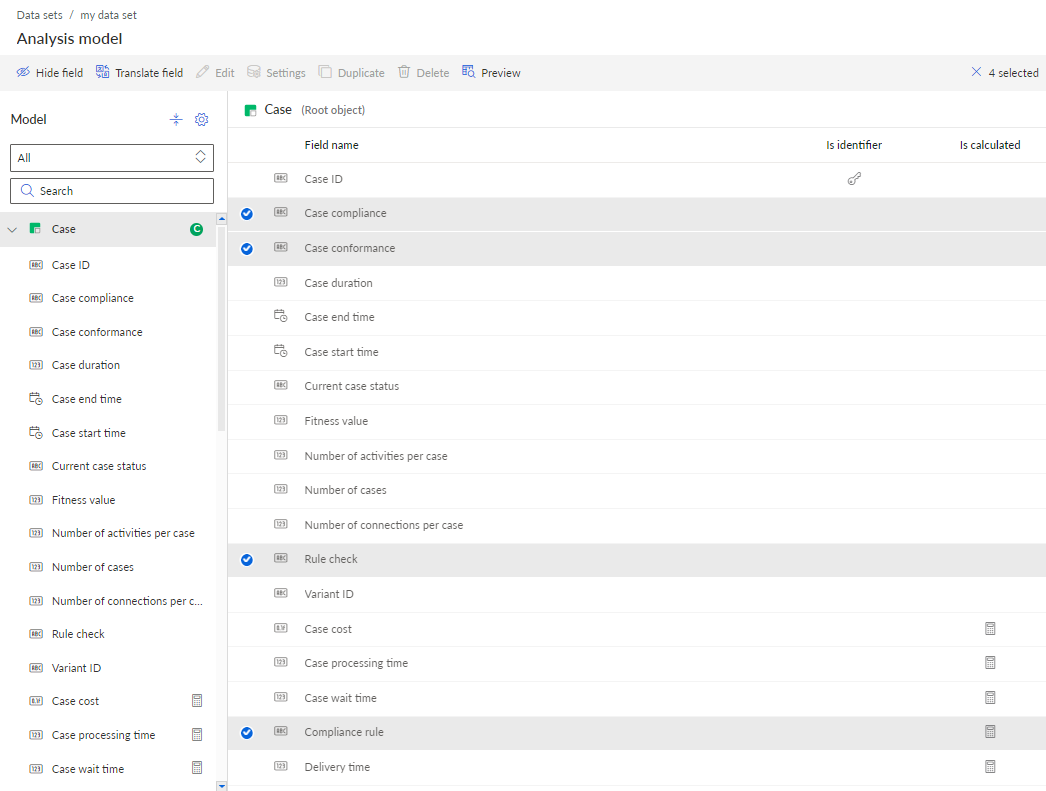Click calculator icon beside Case cost in tree
Viewport: 1046px width, 791px height.
197,701
